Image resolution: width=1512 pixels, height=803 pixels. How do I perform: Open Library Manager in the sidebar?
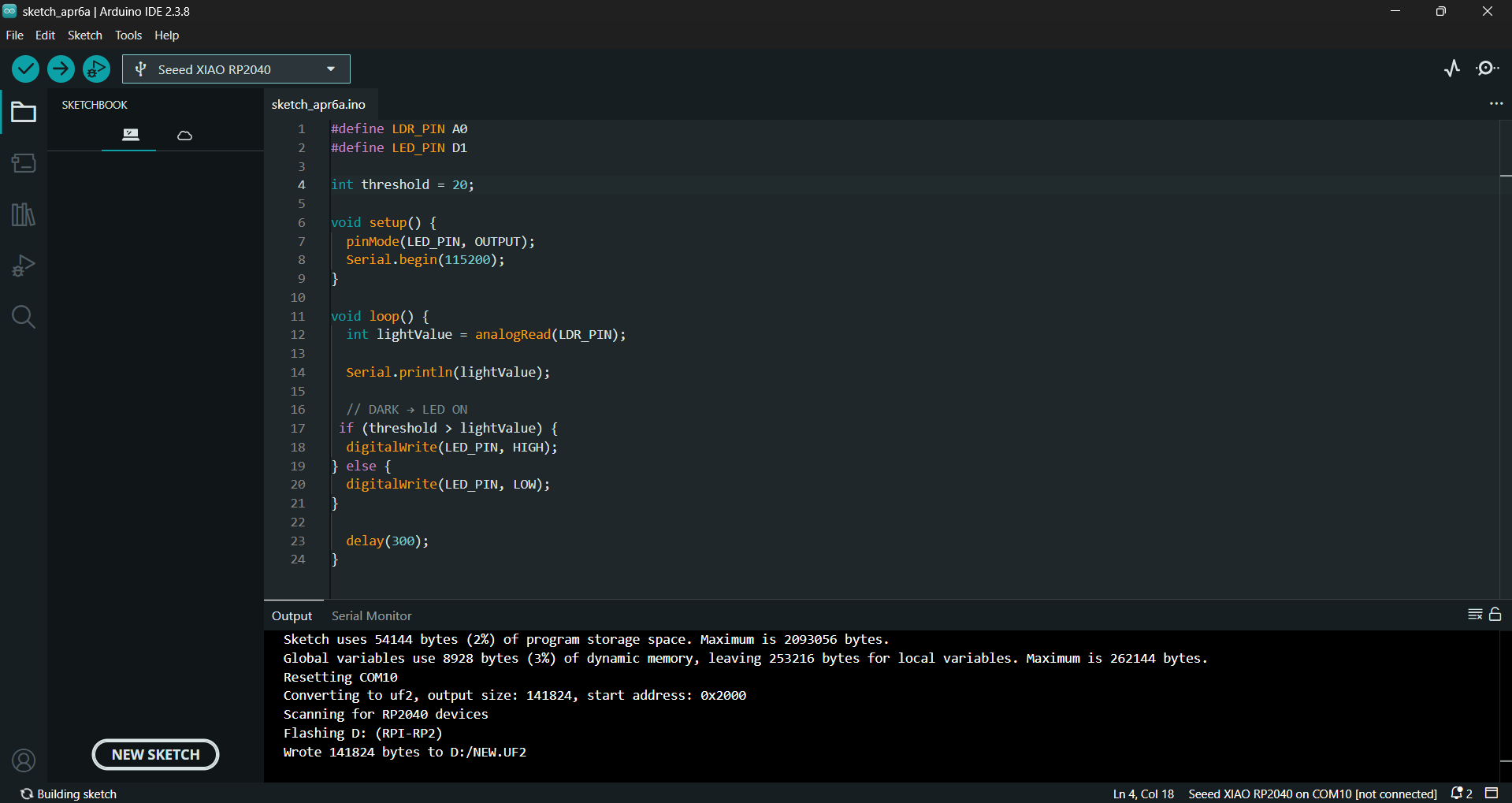coord(24,214)
